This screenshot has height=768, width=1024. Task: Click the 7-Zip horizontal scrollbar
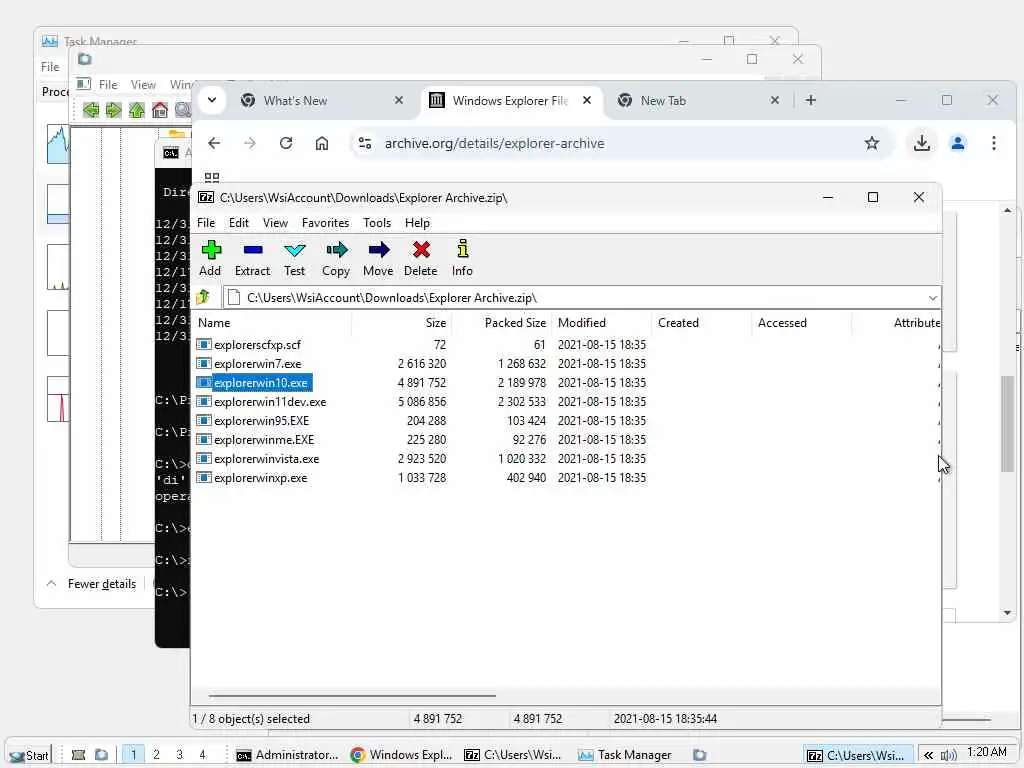351,696
